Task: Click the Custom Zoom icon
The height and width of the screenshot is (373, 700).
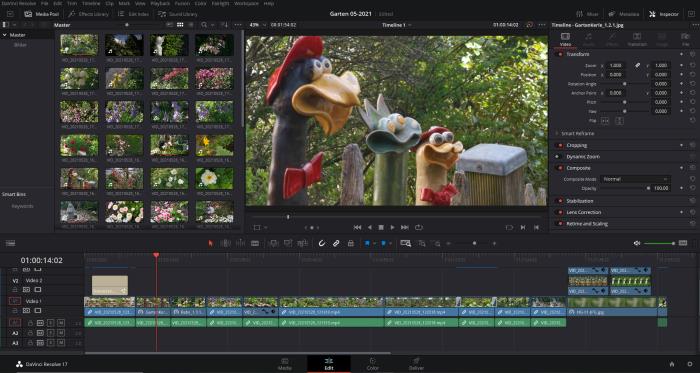Action: [x=437, y=243]
